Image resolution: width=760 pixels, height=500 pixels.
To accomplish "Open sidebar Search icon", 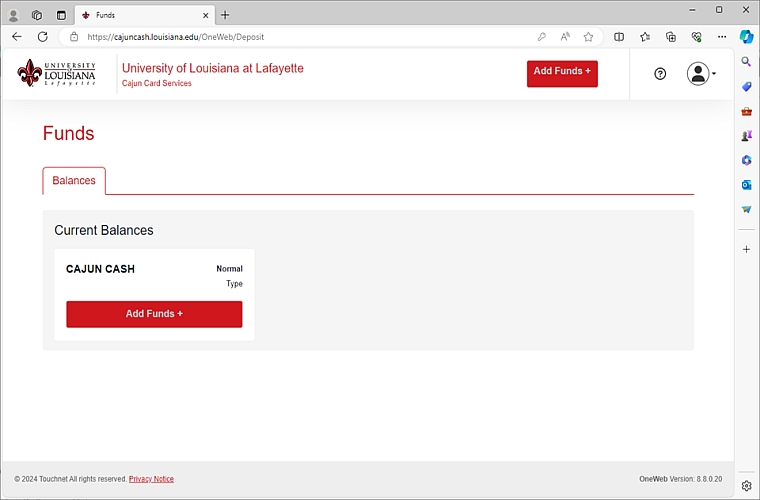I will pos(746,62).
